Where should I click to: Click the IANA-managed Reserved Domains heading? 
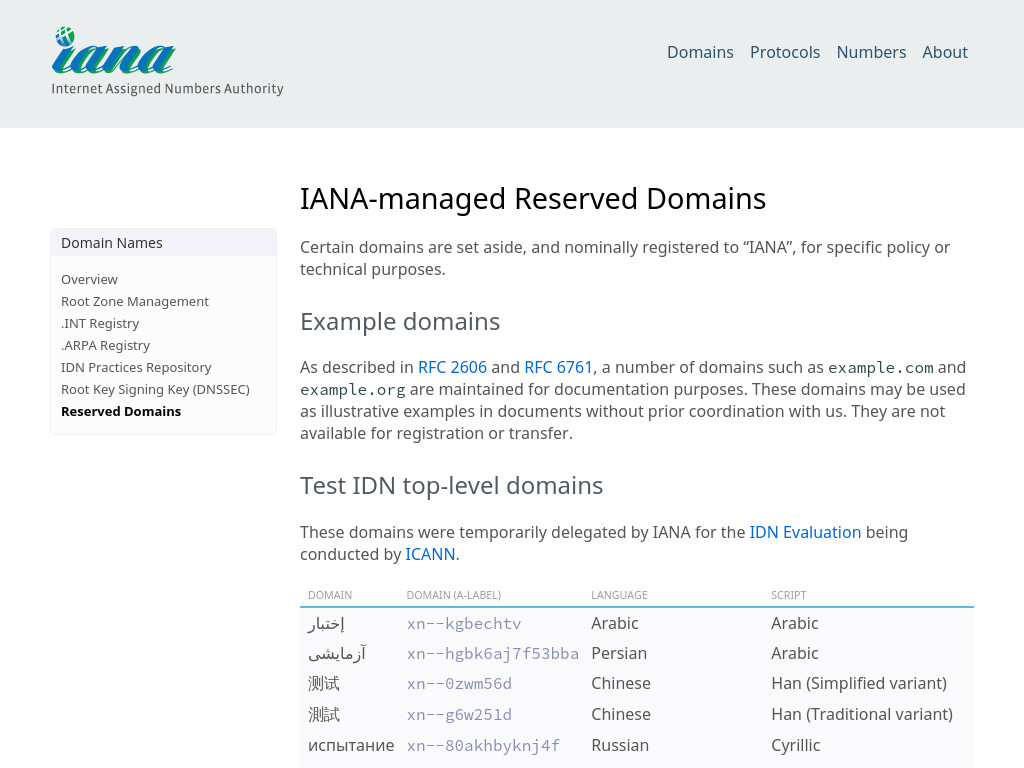point(533,199)
